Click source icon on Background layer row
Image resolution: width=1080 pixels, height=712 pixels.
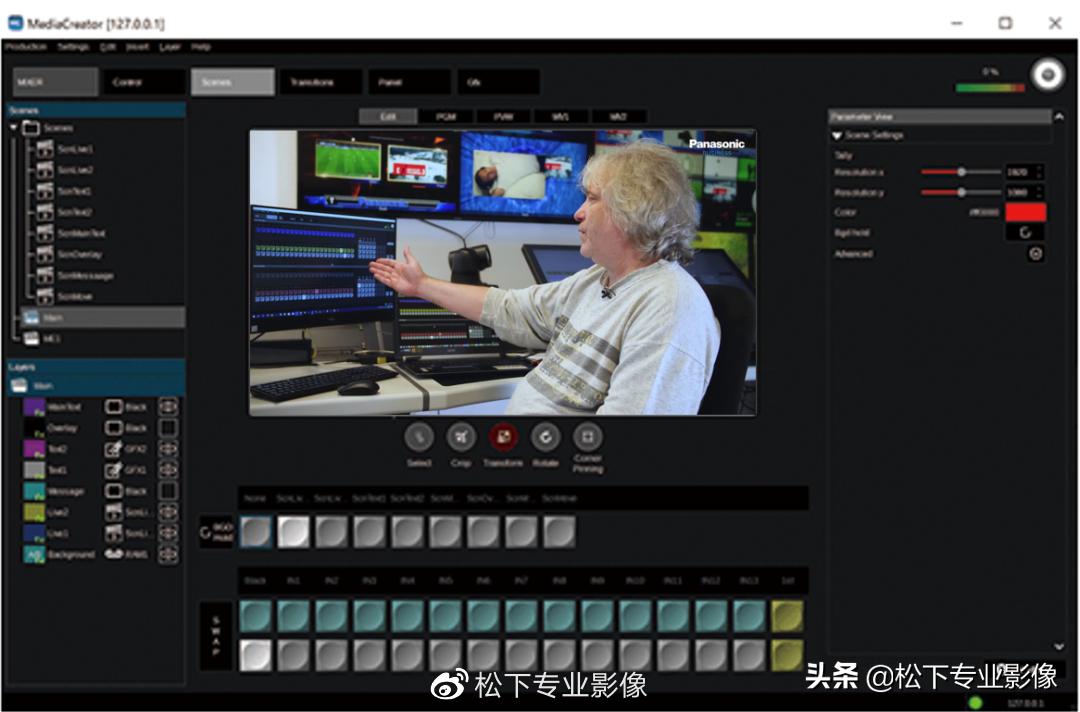point(114,554)
